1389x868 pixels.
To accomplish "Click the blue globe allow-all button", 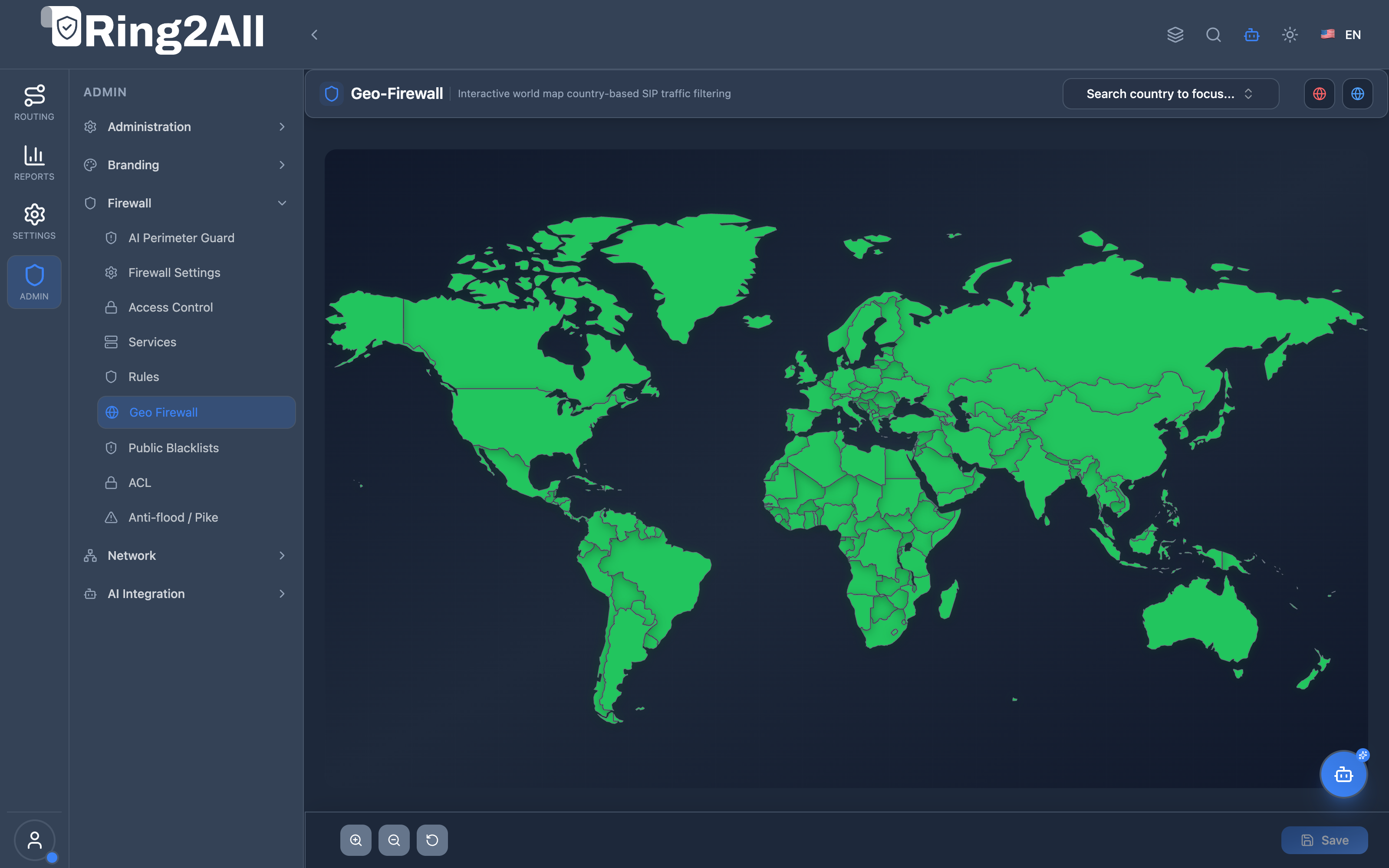I will [x=1357, y=94].
